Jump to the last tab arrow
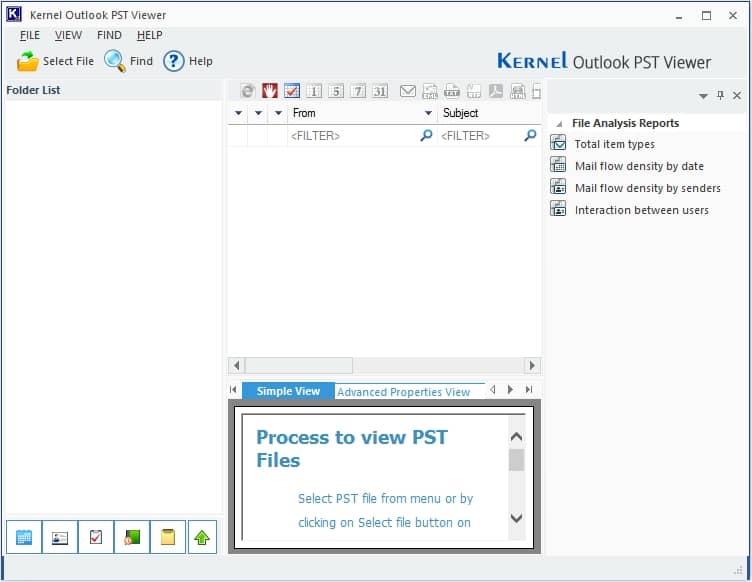This screenshot has height=582, width=752. click(529, 390)
